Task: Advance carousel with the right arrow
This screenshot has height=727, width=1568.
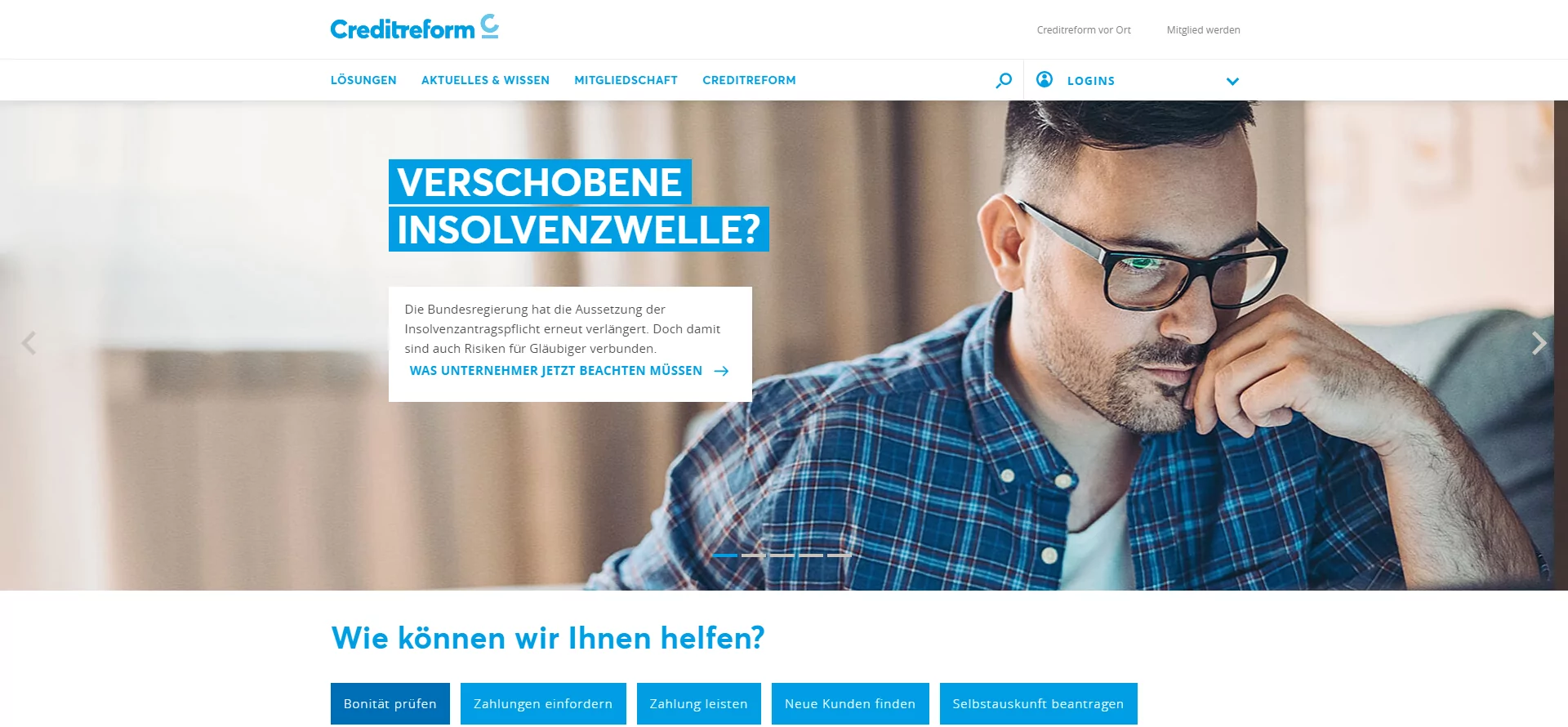Action: (1539, 343)
